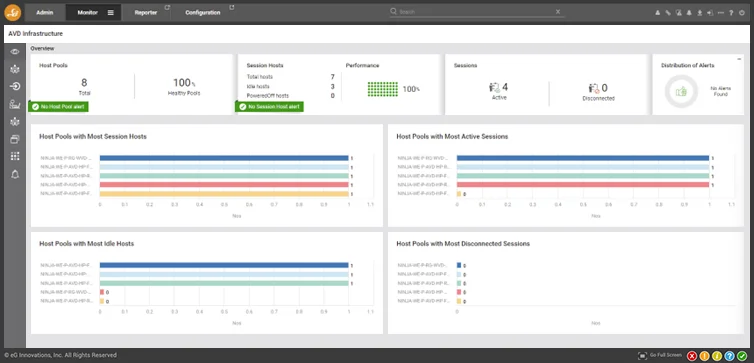Focus the Search input field
Screen dimensions: 754x363
(476, 12)
